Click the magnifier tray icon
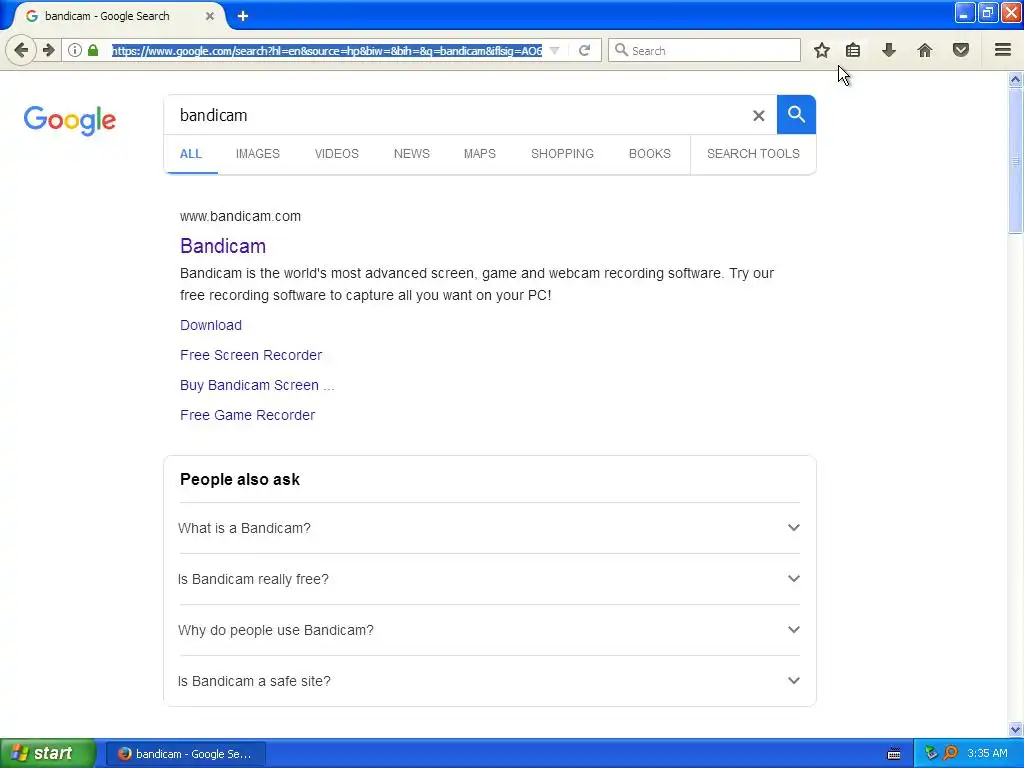This screenshot has width=1024, height=768. (x=950, y=753)
